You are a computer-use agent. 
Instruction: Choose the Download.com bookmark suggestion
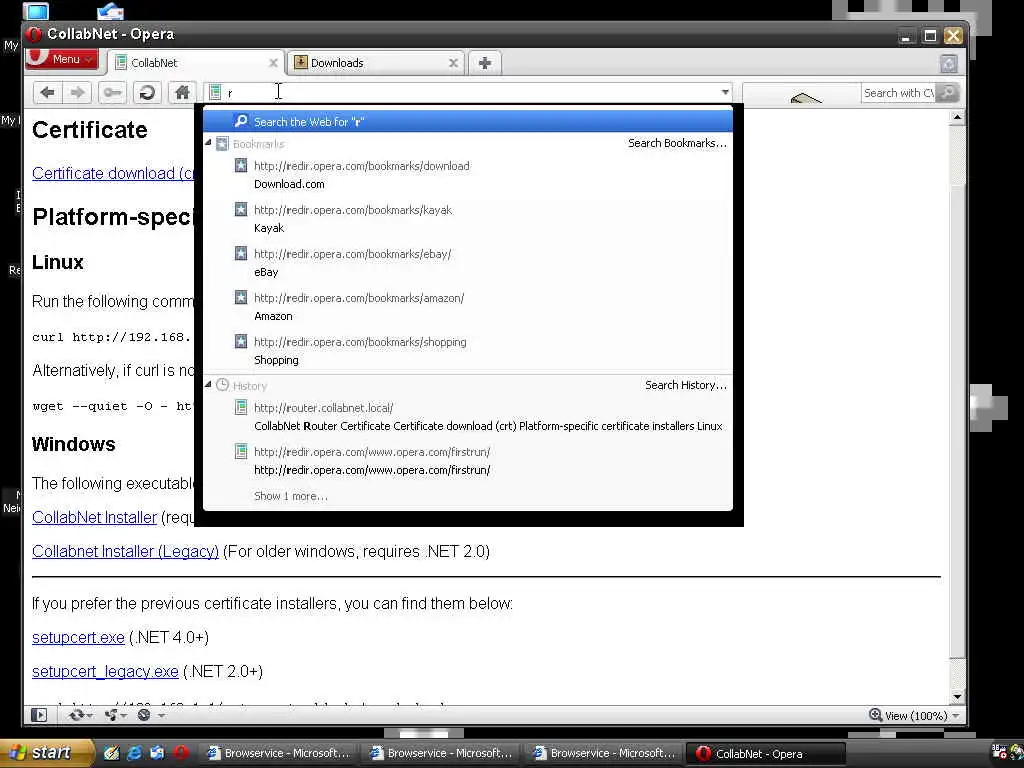468,175
